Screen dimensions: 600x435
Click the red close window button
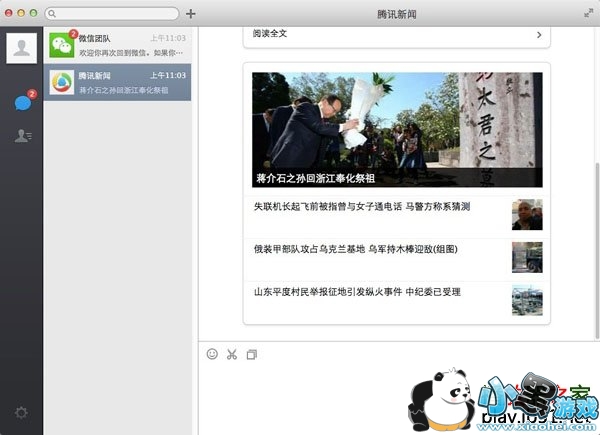[x=9, y=13]
